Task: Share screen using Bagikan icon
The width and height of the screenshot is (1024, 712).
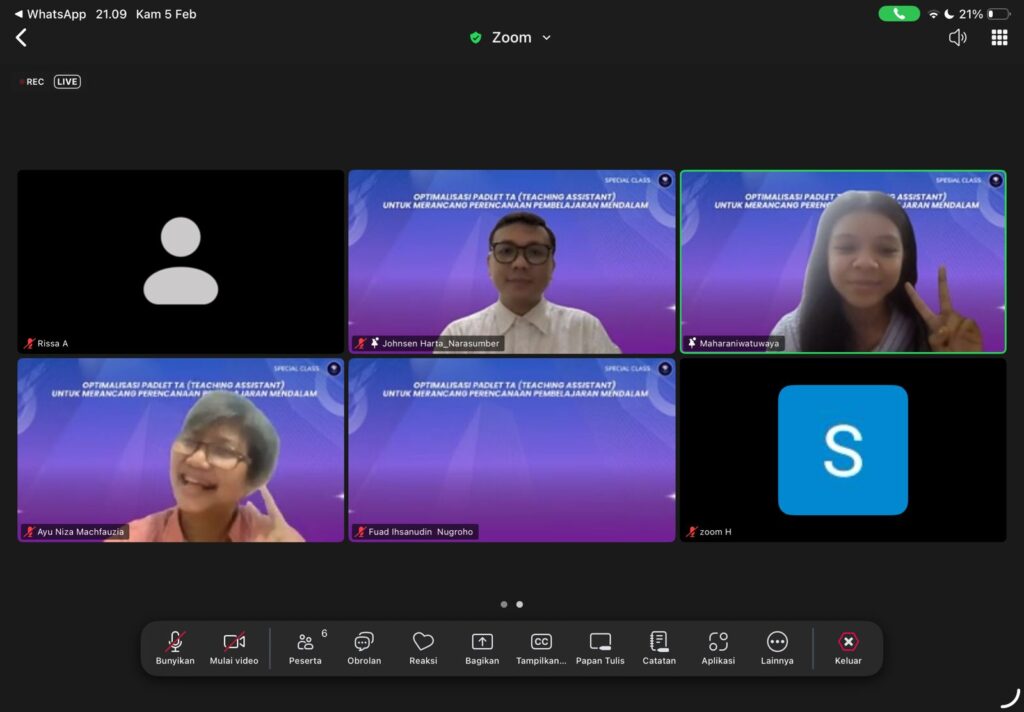Action: tap(482, 648)
